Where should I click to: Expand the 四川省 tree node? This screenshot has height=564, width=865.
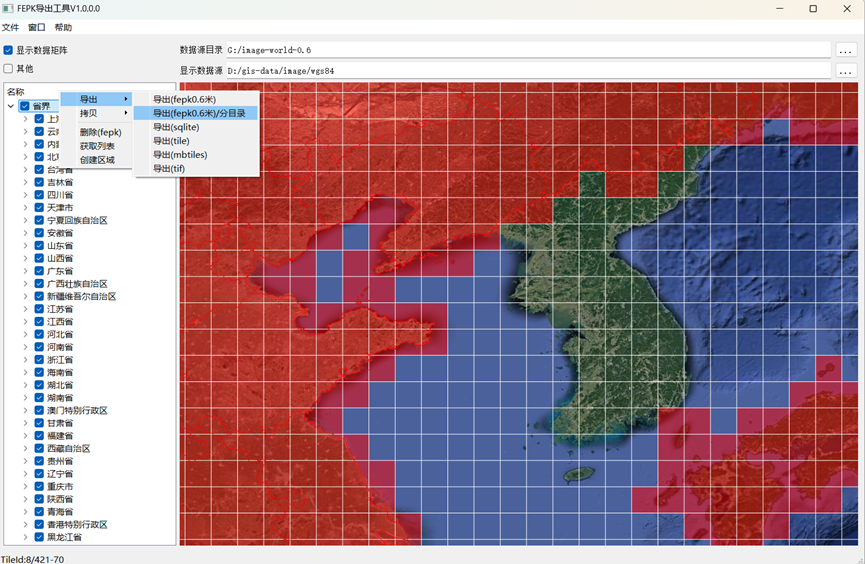pyautogui.click(x=25, y=195)
